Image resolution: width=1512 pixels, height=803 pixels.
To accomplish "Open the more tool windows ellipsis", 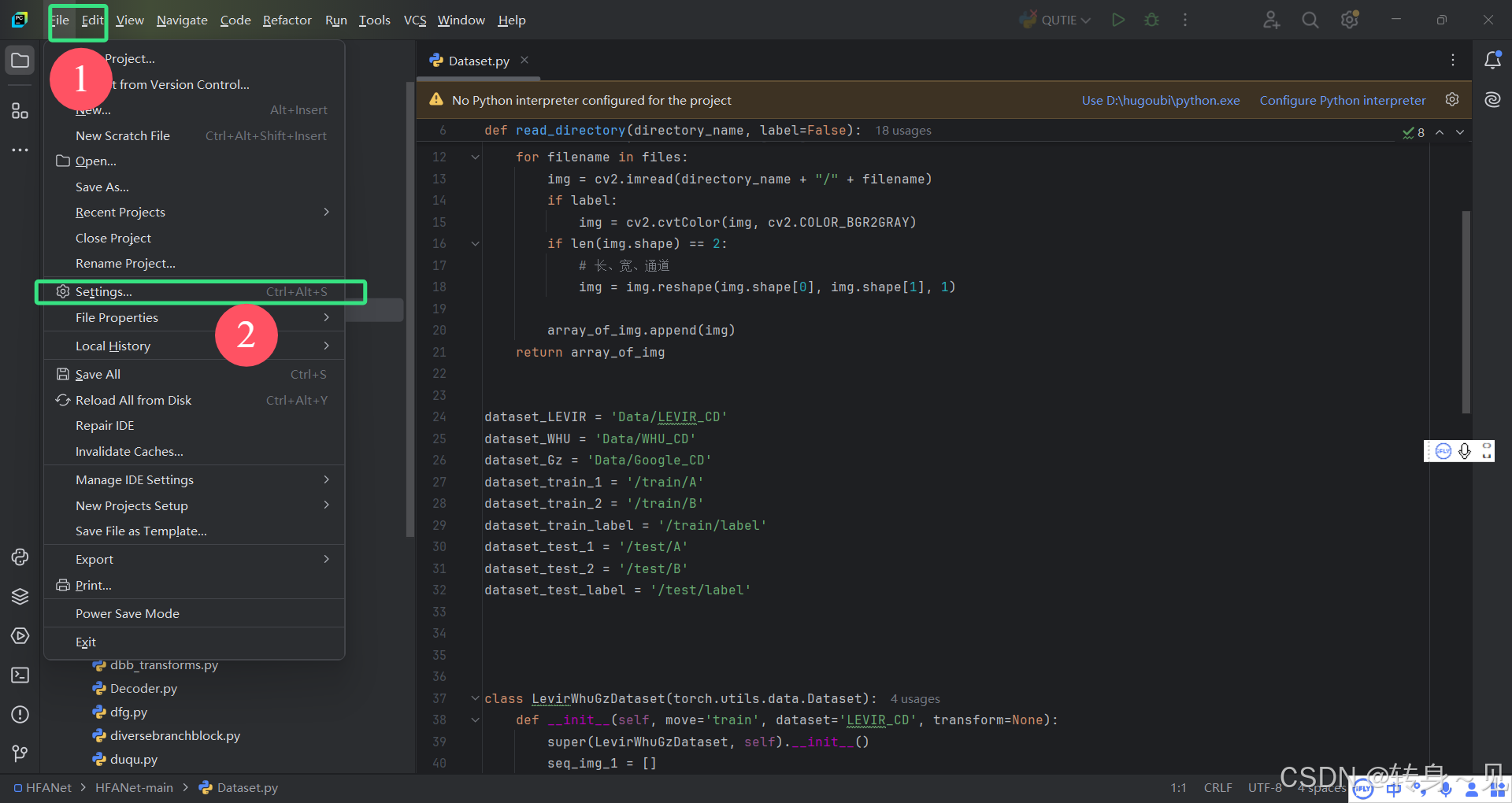I will click(20, 150).
